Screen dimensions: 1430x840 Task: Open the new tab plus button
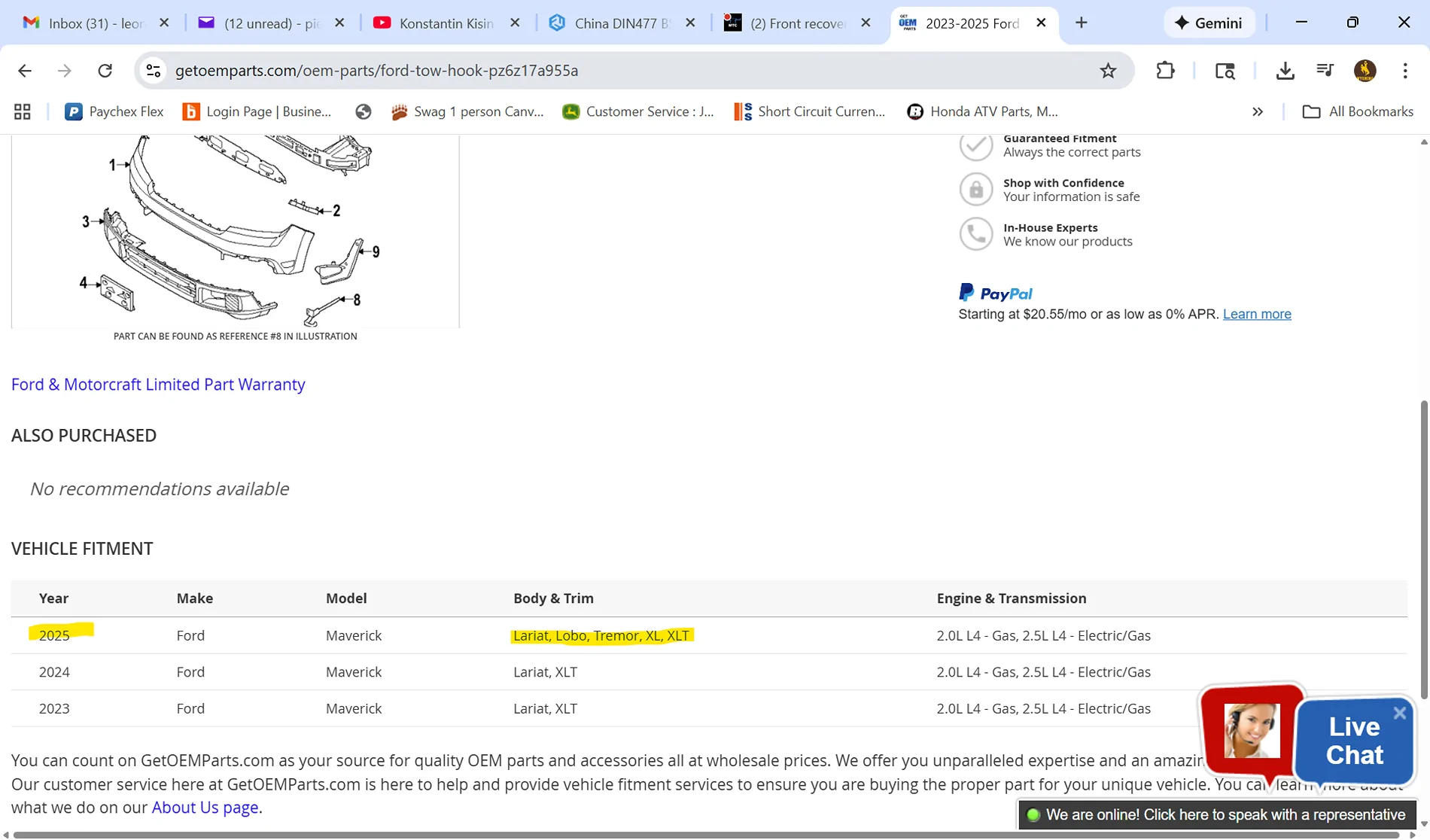pos(1082,23)
